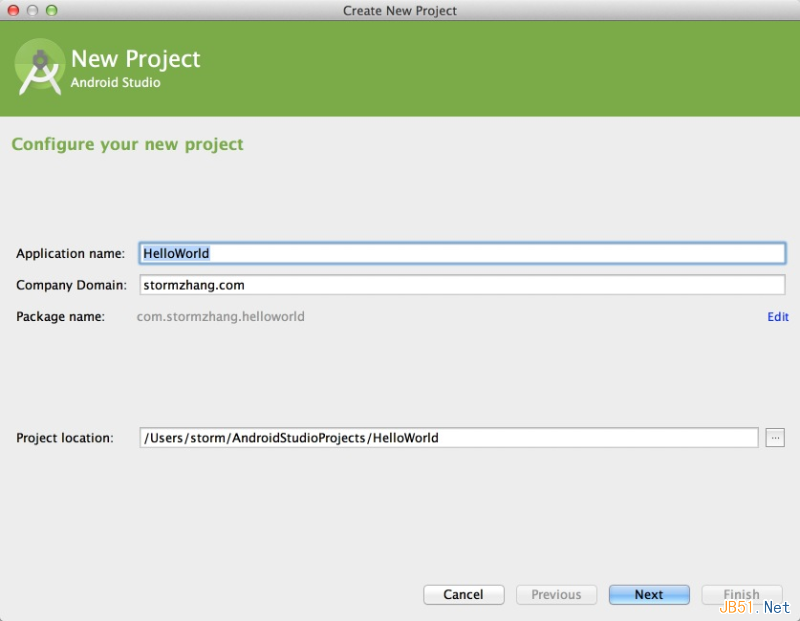The image size is (800, 621).
Task: Click the Android Studio logo icon
Action: 40,67
